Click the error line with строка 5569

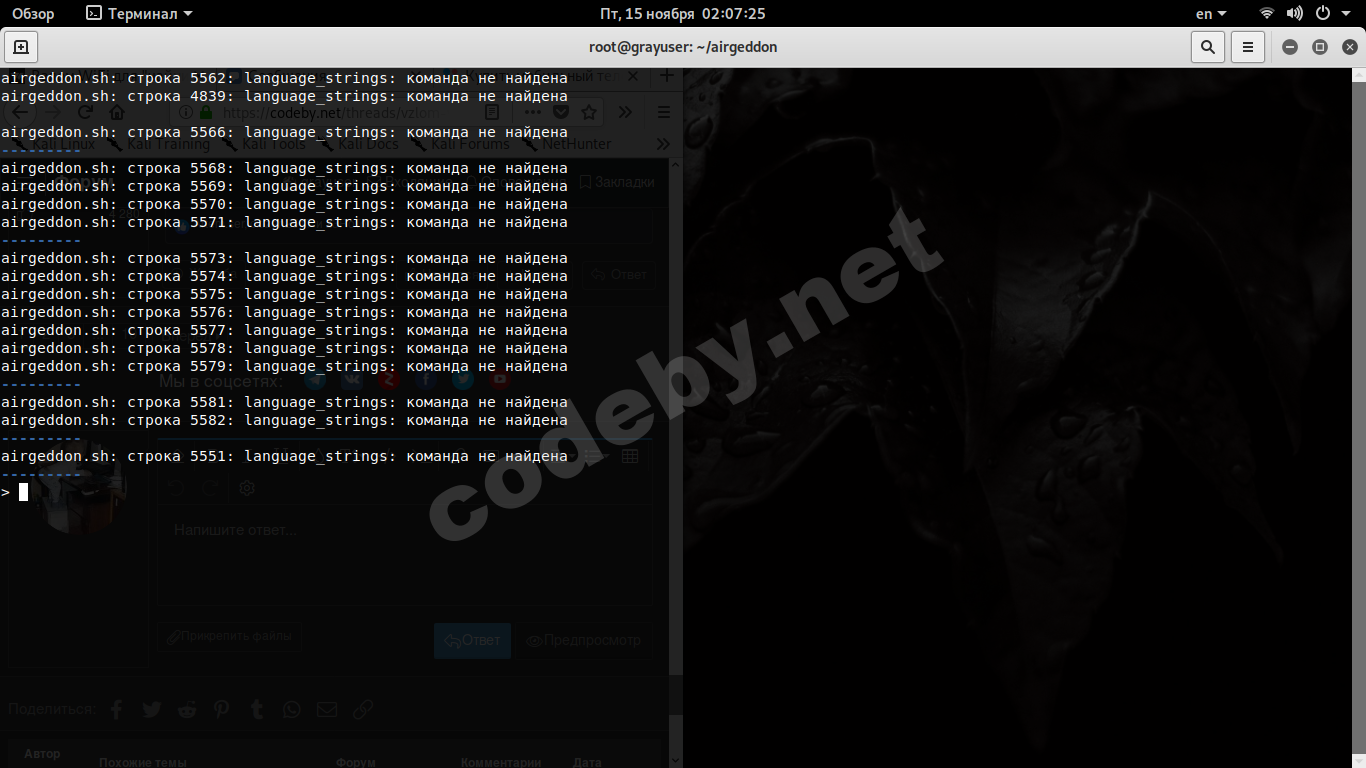coord(284,186)
